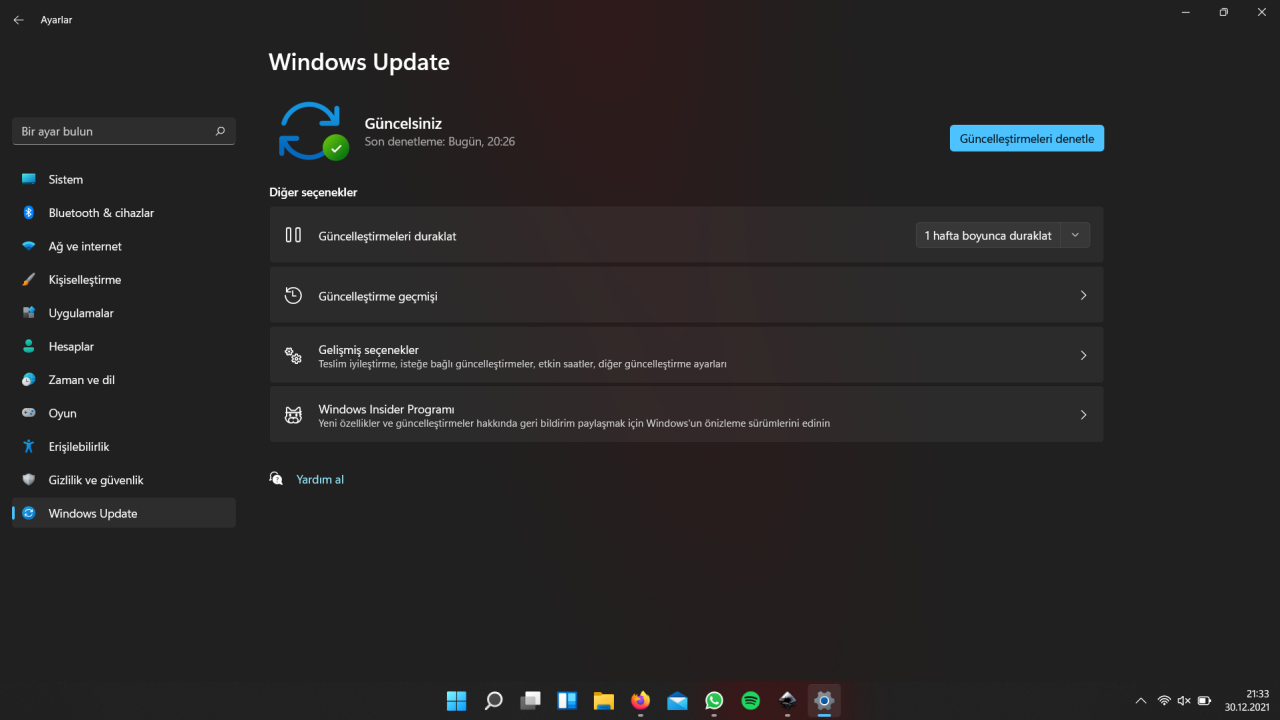Launch File Explorer from taskbar
The height and width of the screenshot is (720, 1280).
(x=603, y=700)
